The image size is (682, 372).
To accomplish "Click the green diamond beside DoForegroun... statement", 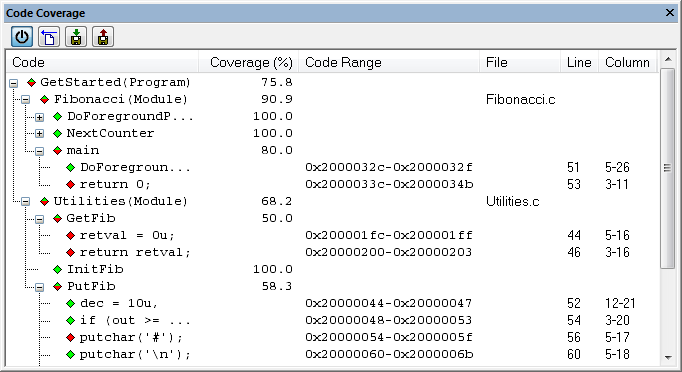I will tap(71, 167).
